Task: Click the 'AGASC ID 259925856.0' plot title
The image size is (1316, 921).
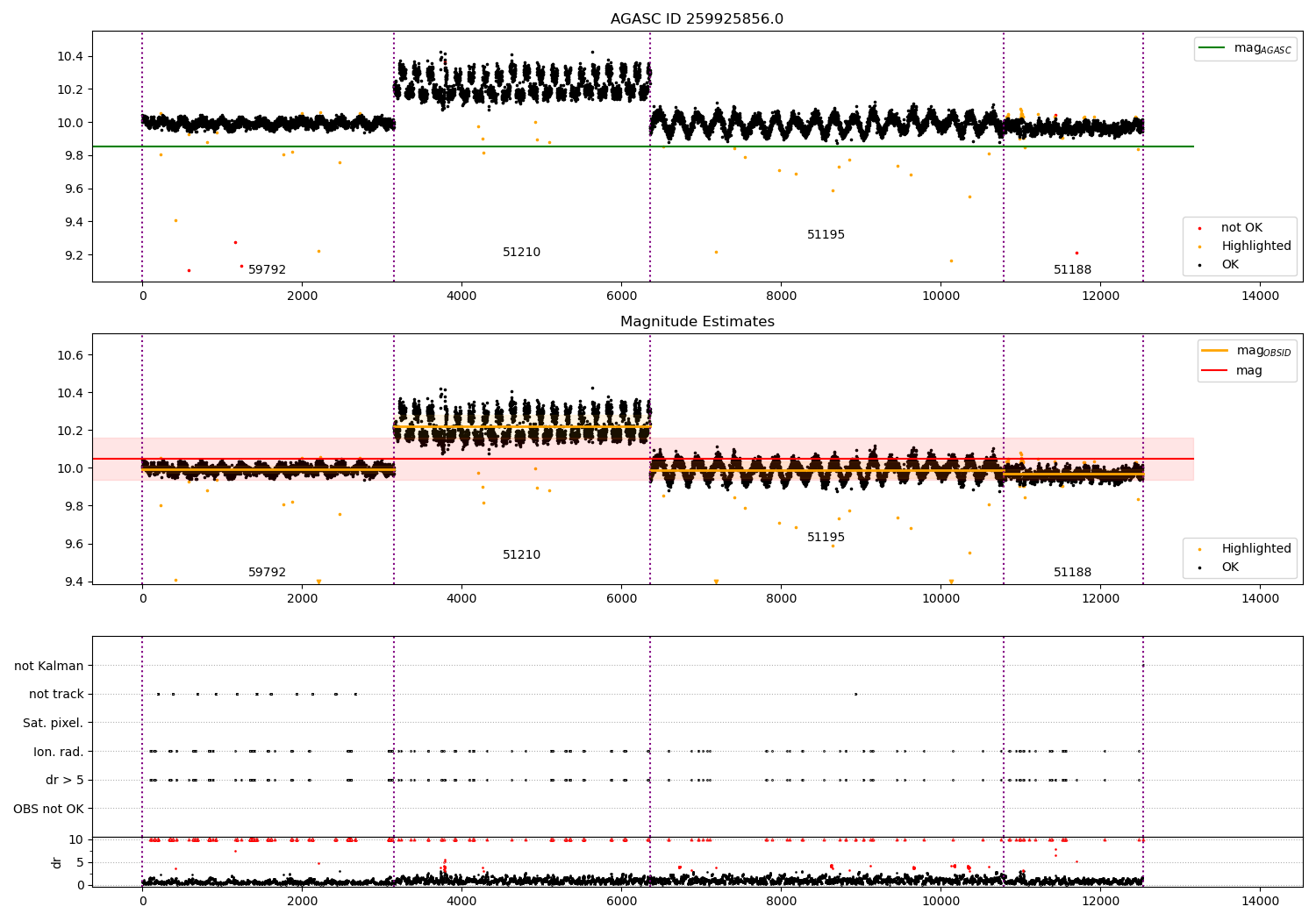Action: coord(697,19)
